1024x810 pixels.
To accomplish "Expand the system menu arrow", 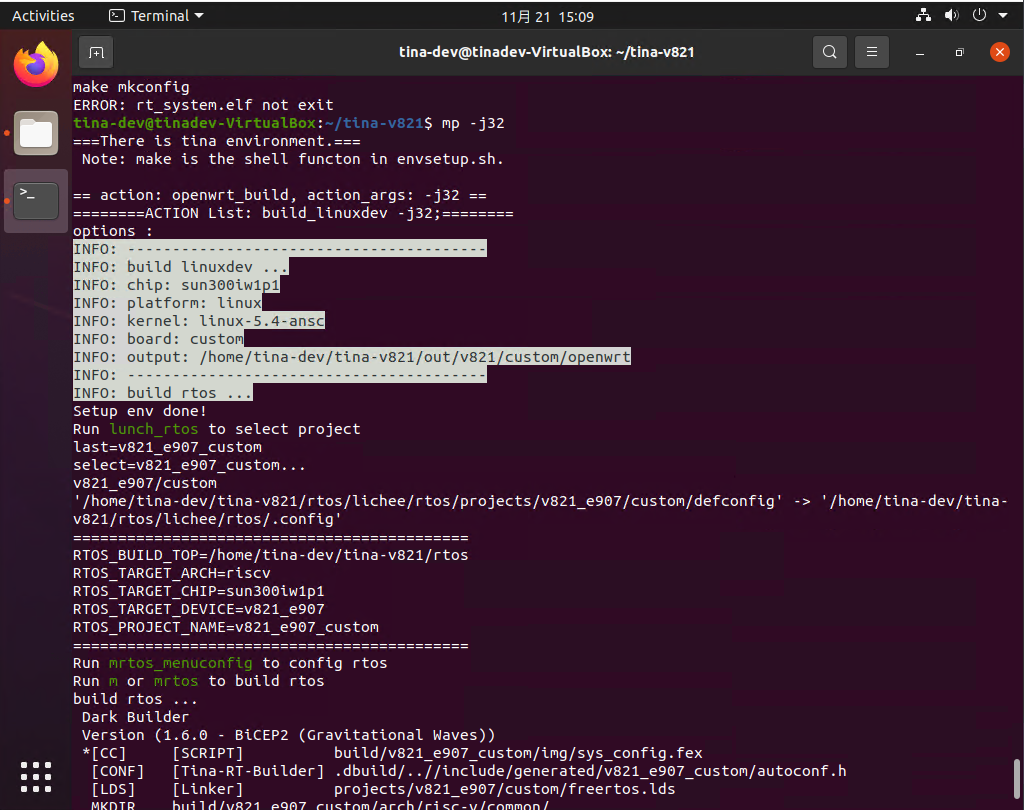I will [1002, 16].
